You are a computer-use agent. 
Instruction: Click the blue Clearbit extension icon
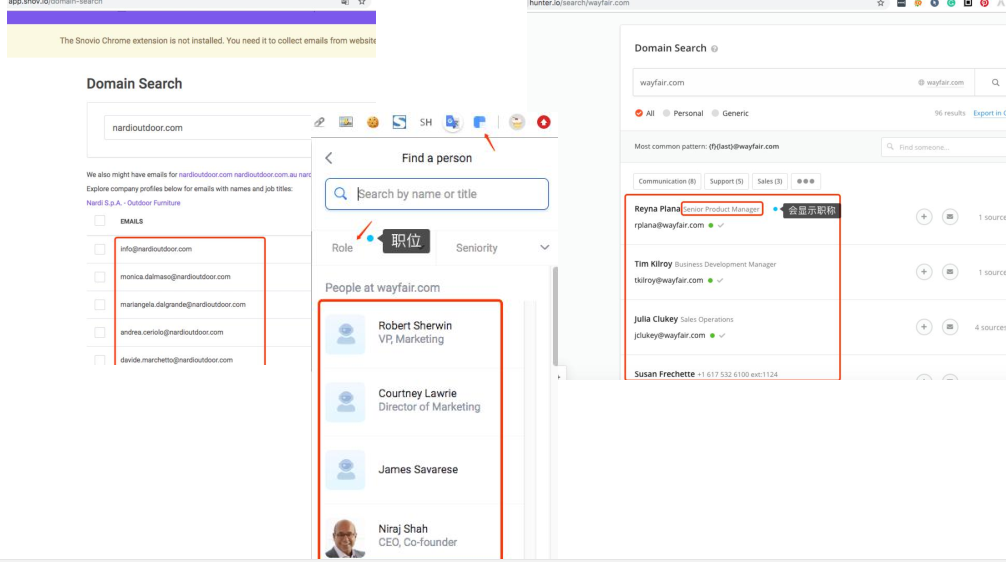[x=480, y=122]
